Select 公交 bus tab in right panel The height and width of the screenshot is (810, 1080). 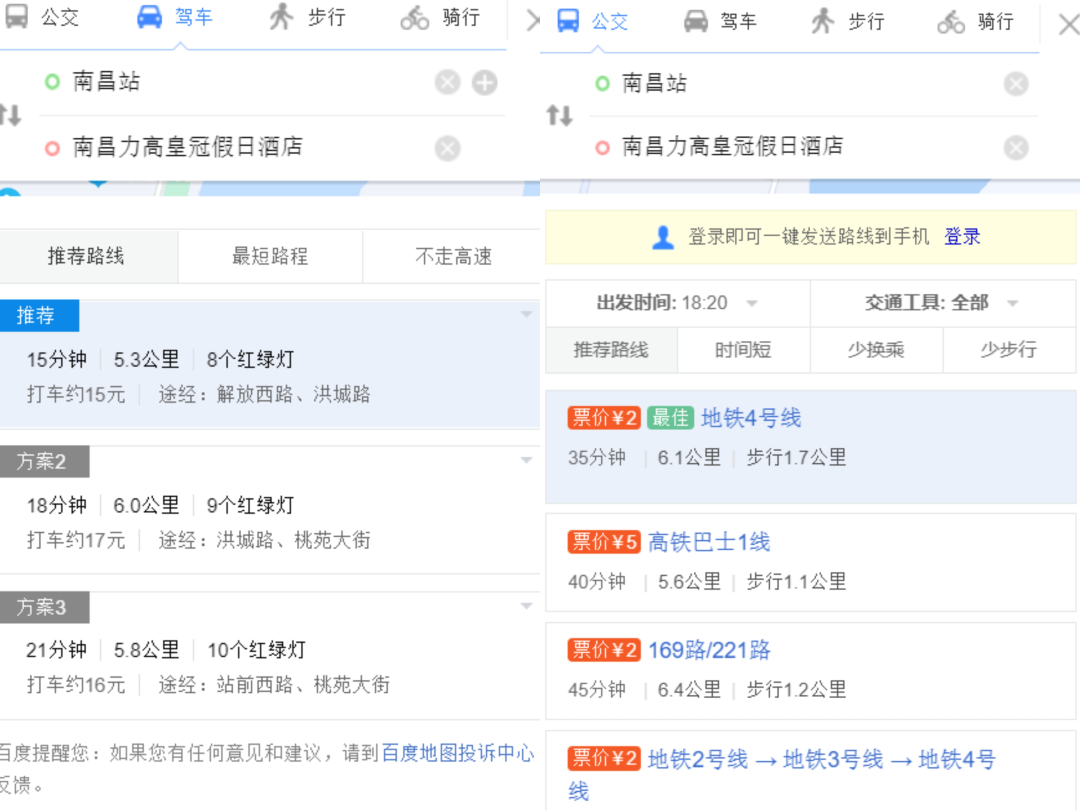[592, 21]
